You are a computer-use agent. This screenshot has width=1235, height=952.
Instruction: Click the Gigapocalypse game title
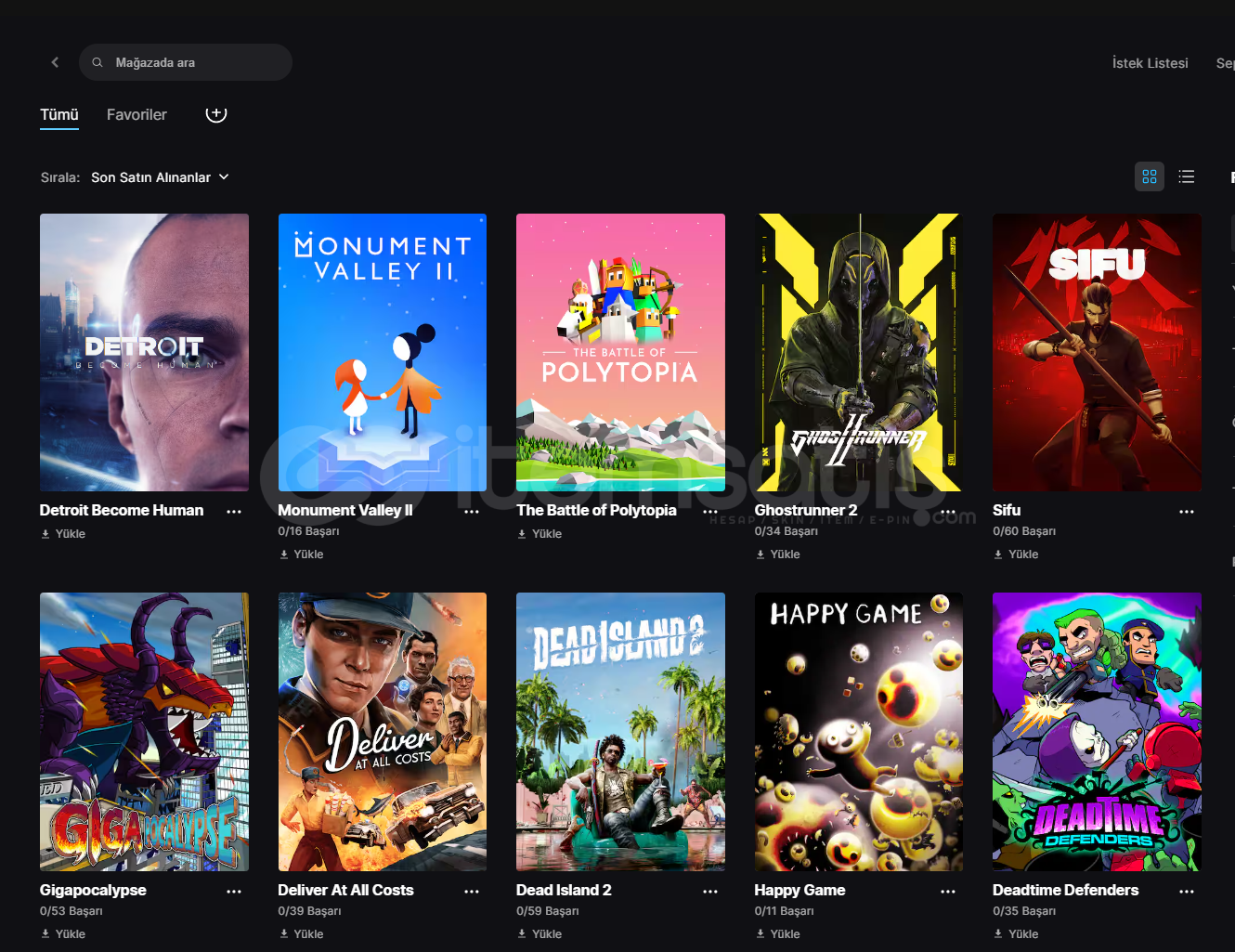point(93,890)
